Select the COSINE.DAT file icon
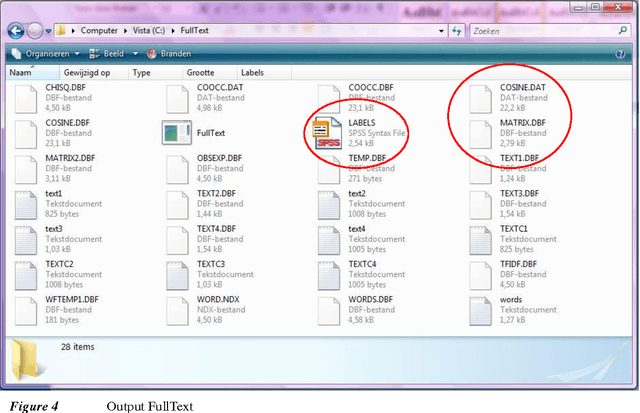 tap(483, 97)
